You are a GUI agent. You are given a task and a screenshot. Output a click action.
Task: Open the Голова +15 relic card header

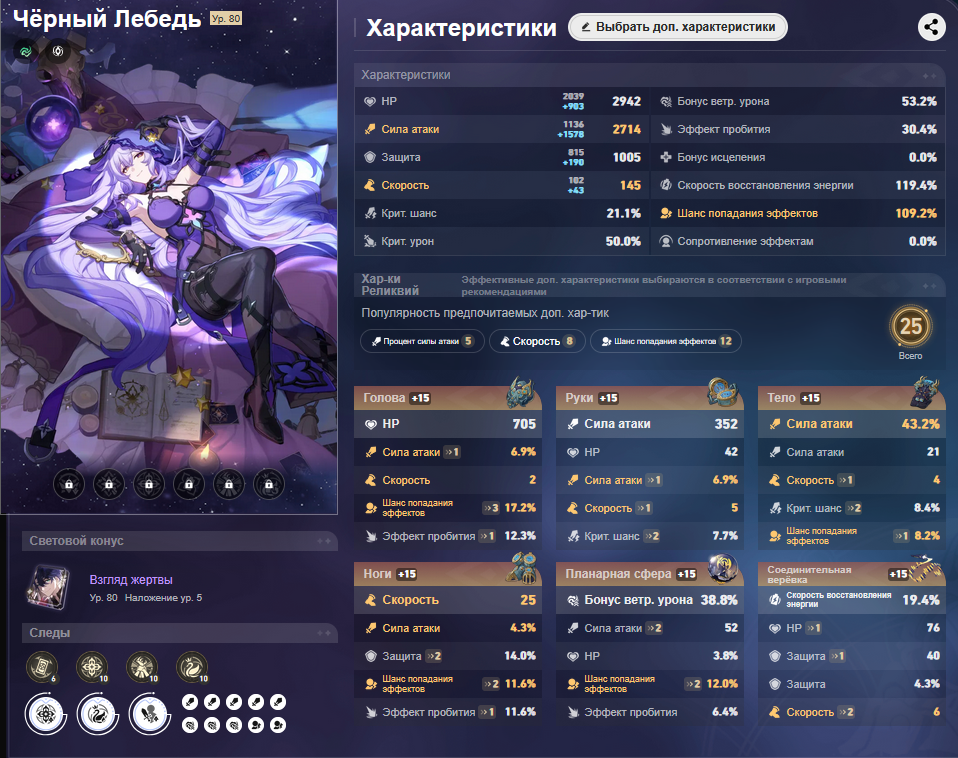(x=448, y=398)
